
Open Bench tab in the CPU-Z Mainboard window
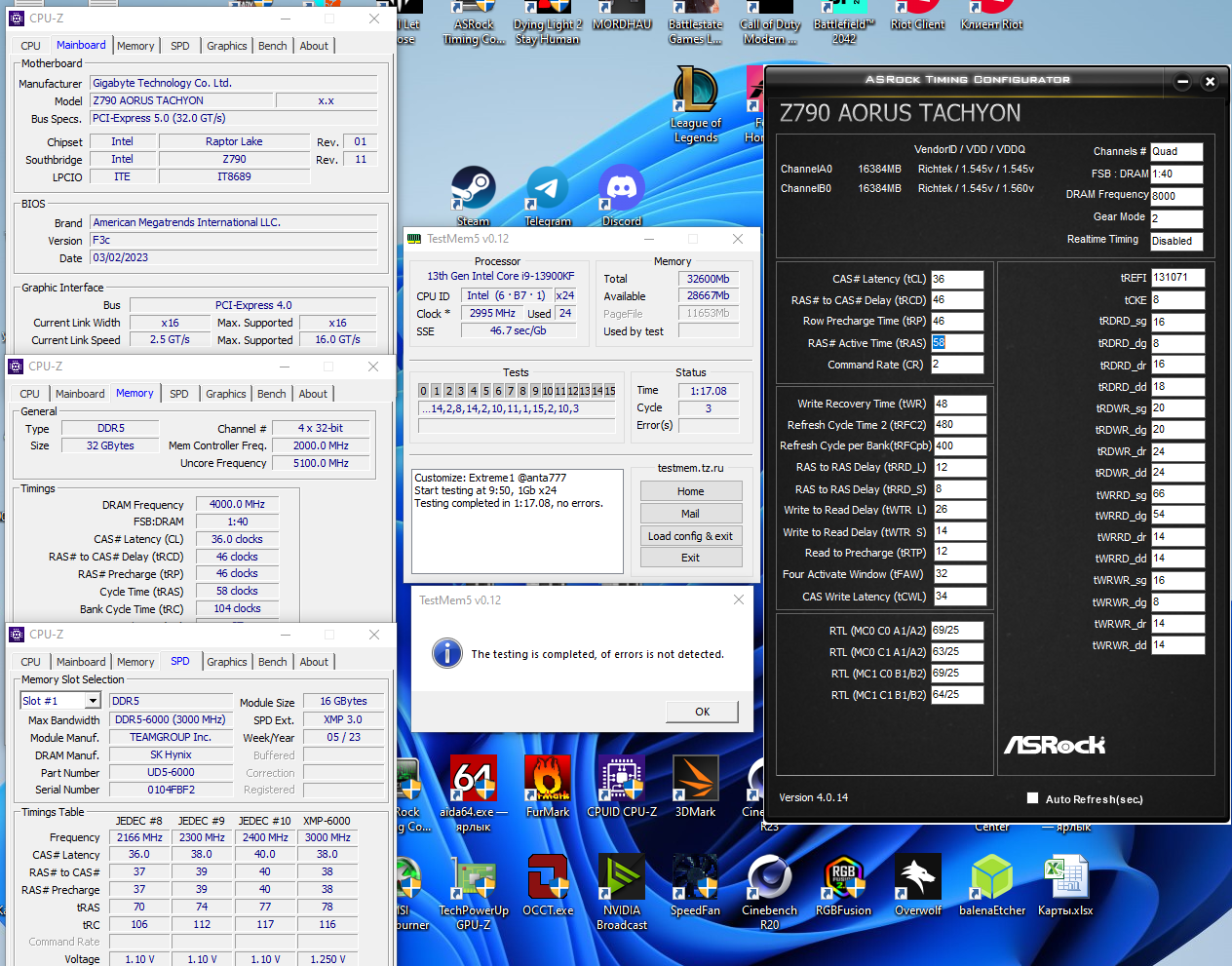273,46
